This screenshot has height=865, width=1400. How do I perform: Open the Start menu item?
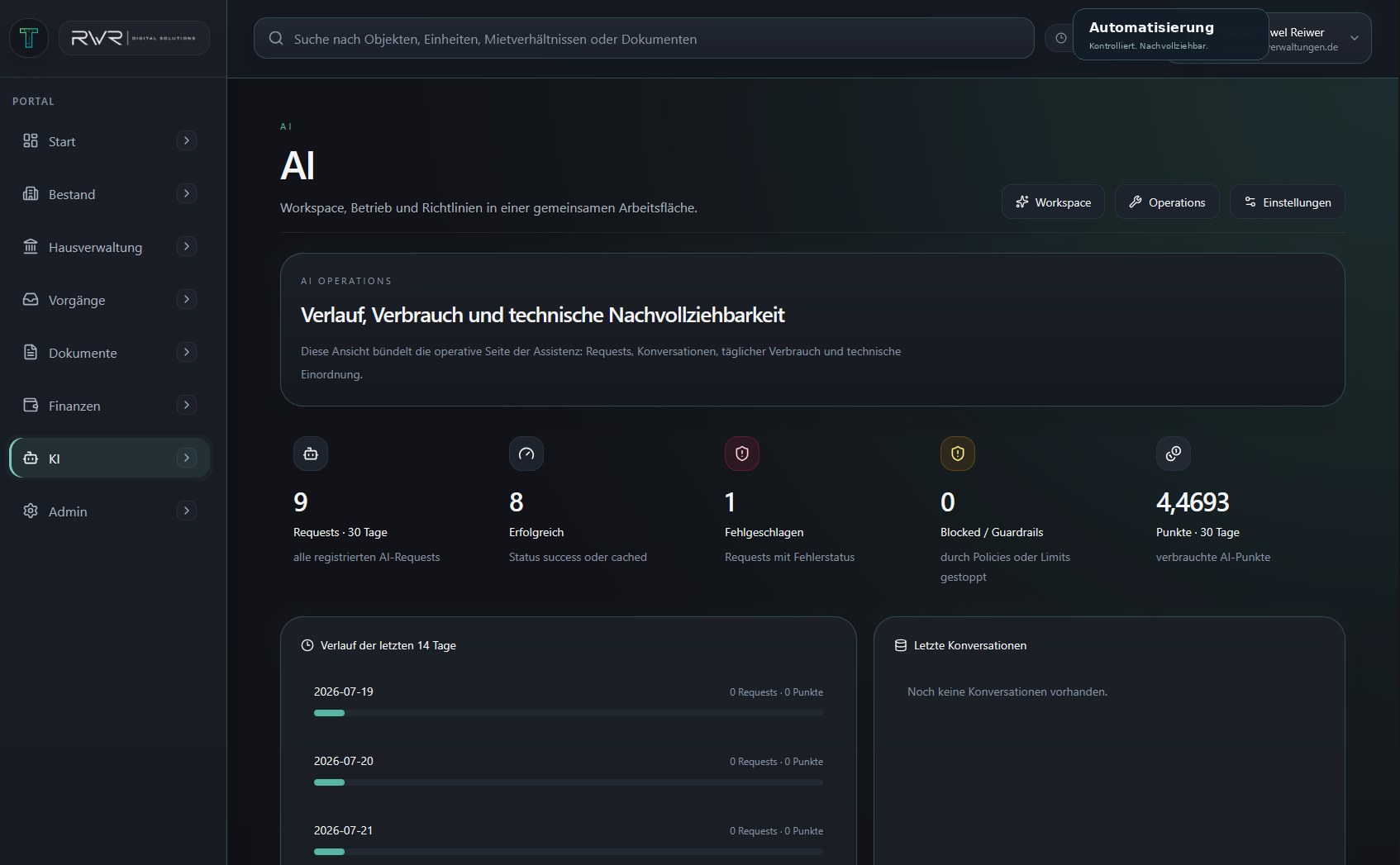110,141
